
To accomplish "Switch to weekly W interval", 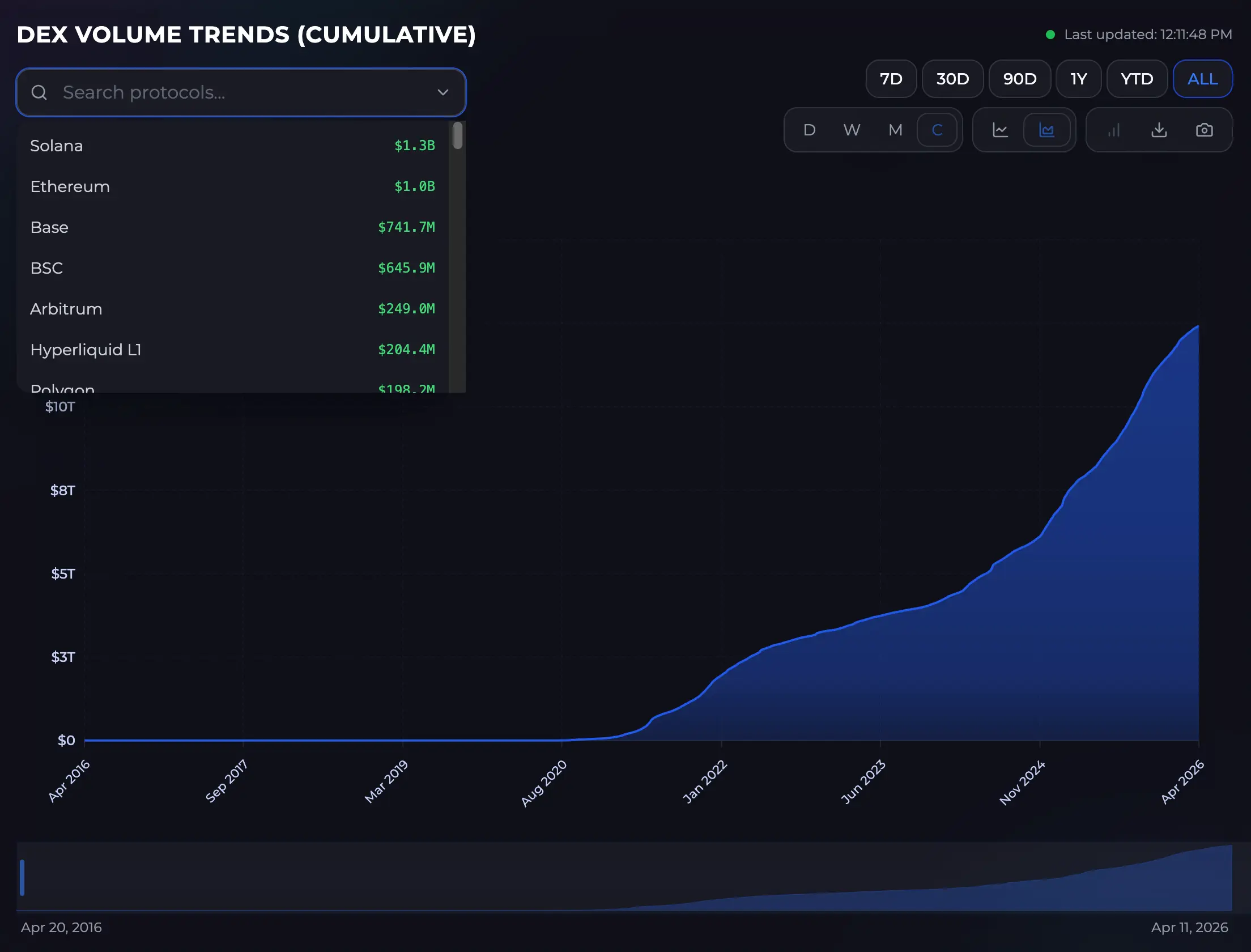I will [x=852, y=130].
